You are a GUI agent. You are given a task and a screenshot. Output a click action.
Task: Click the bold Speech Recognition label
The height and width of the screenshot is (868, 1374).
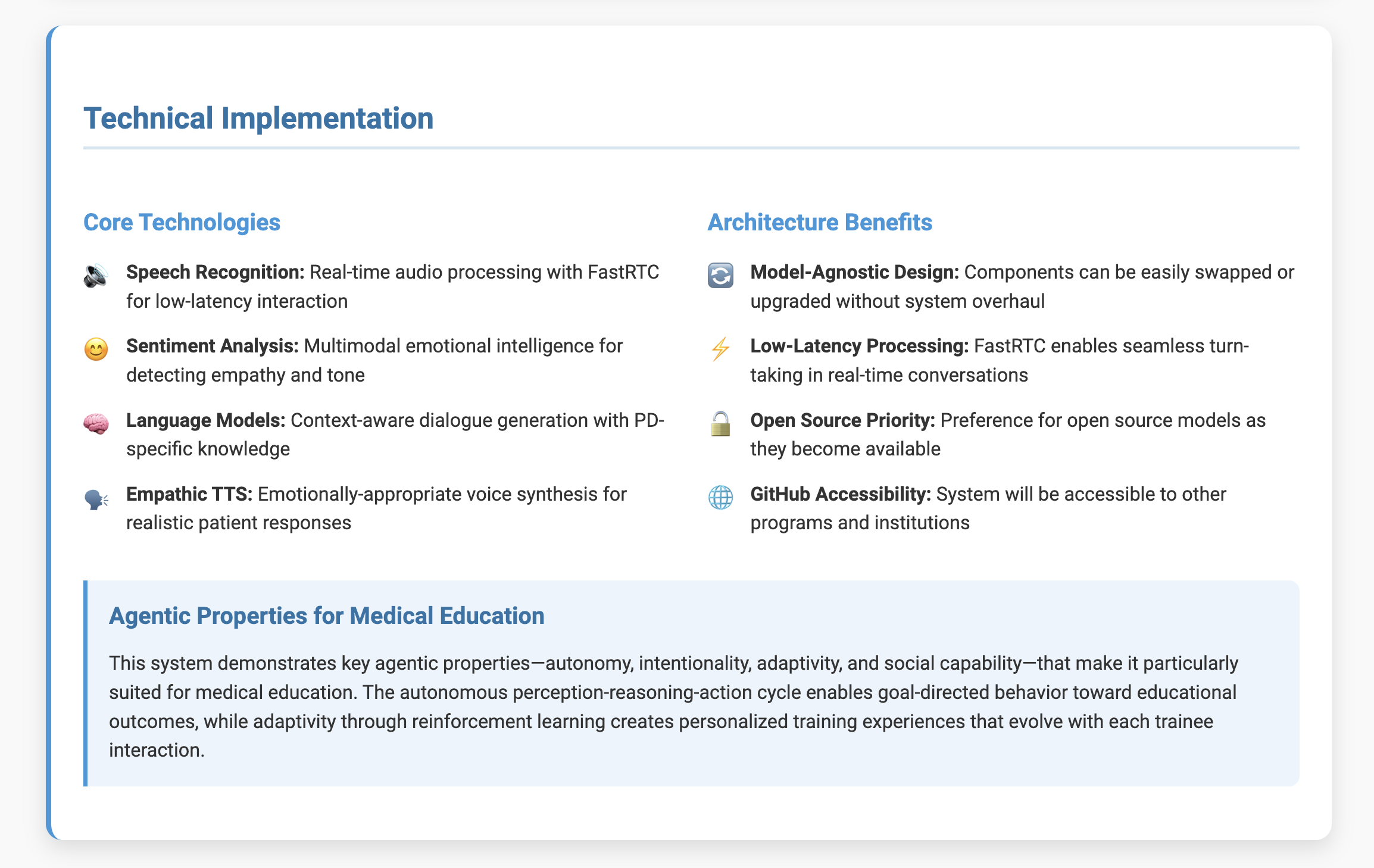pos(215,272)
